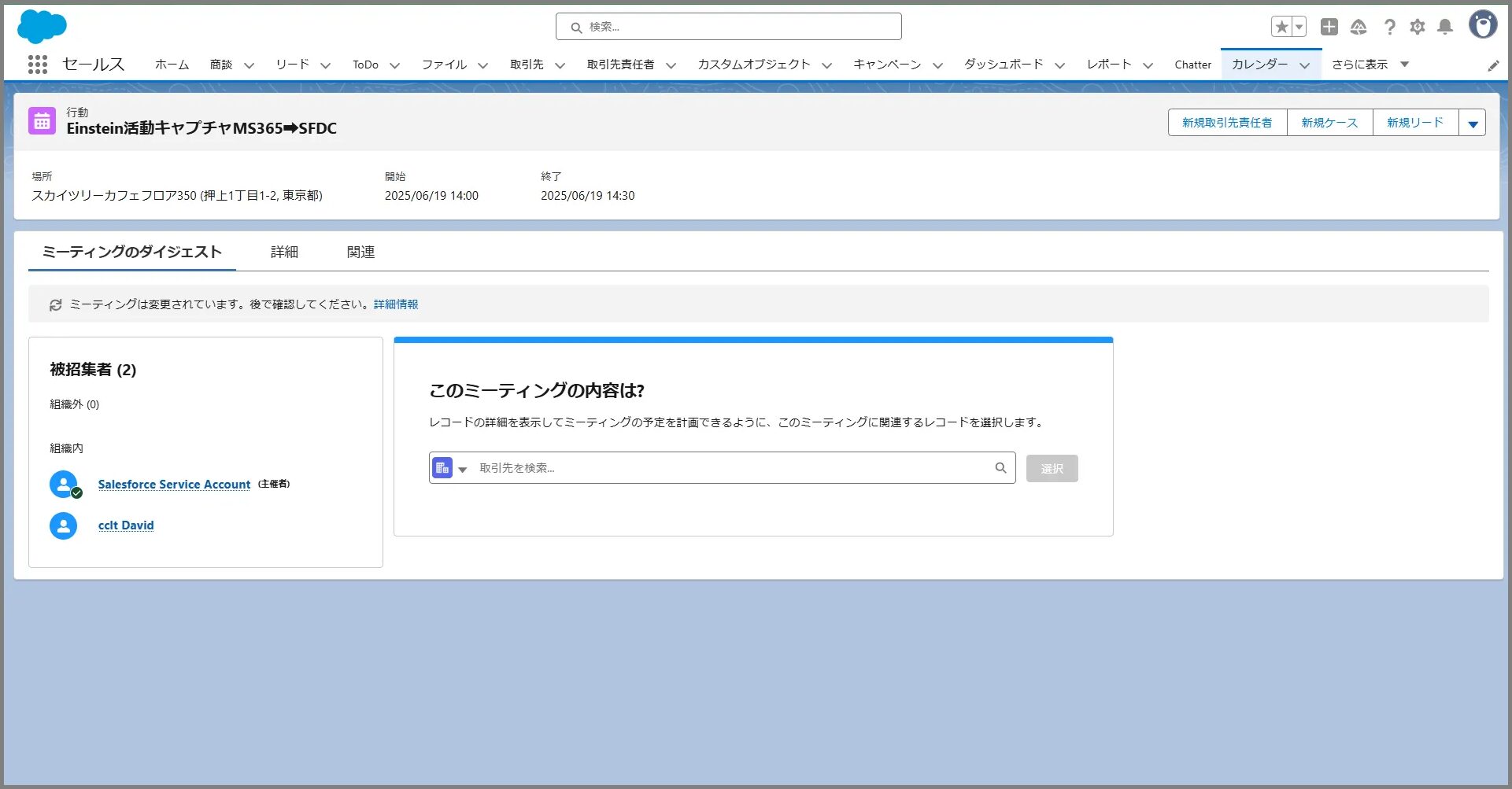Click the refresh icon in the meeting changed banner
The height and width of the screenshot is (789, 1512).
coord(55,305)
